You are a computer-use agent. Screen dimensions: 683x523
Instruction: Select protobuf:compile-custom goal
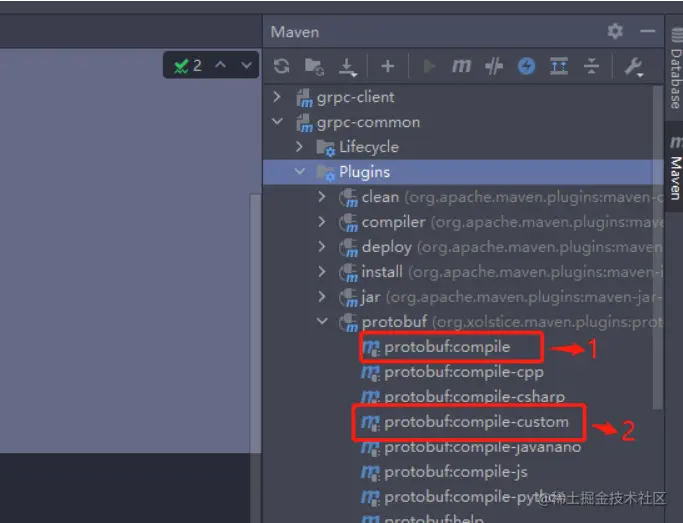pyautogui.click(x=477, y=422)
